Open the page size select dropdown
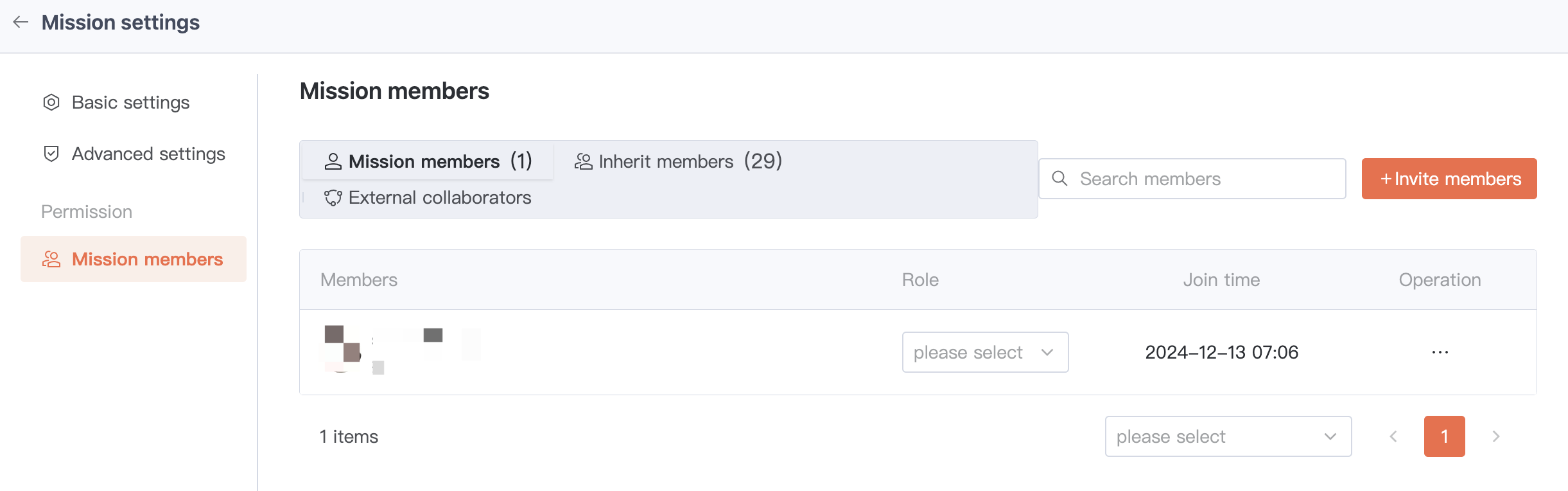 pyautogui.click(x=1227, y=436)
